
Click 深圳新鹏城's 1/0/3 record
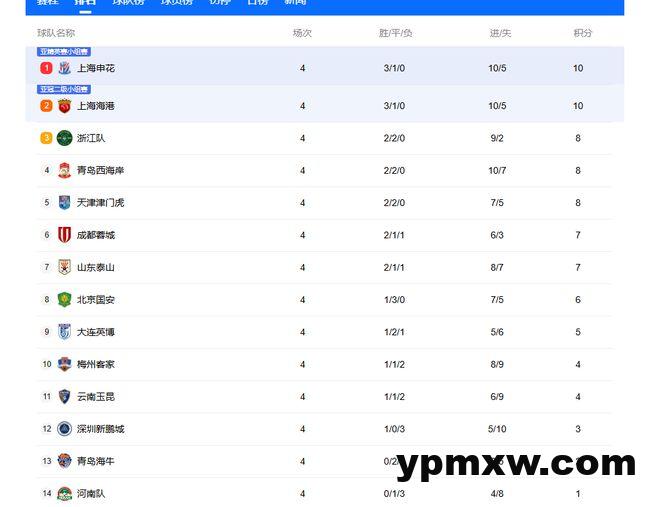394,429
